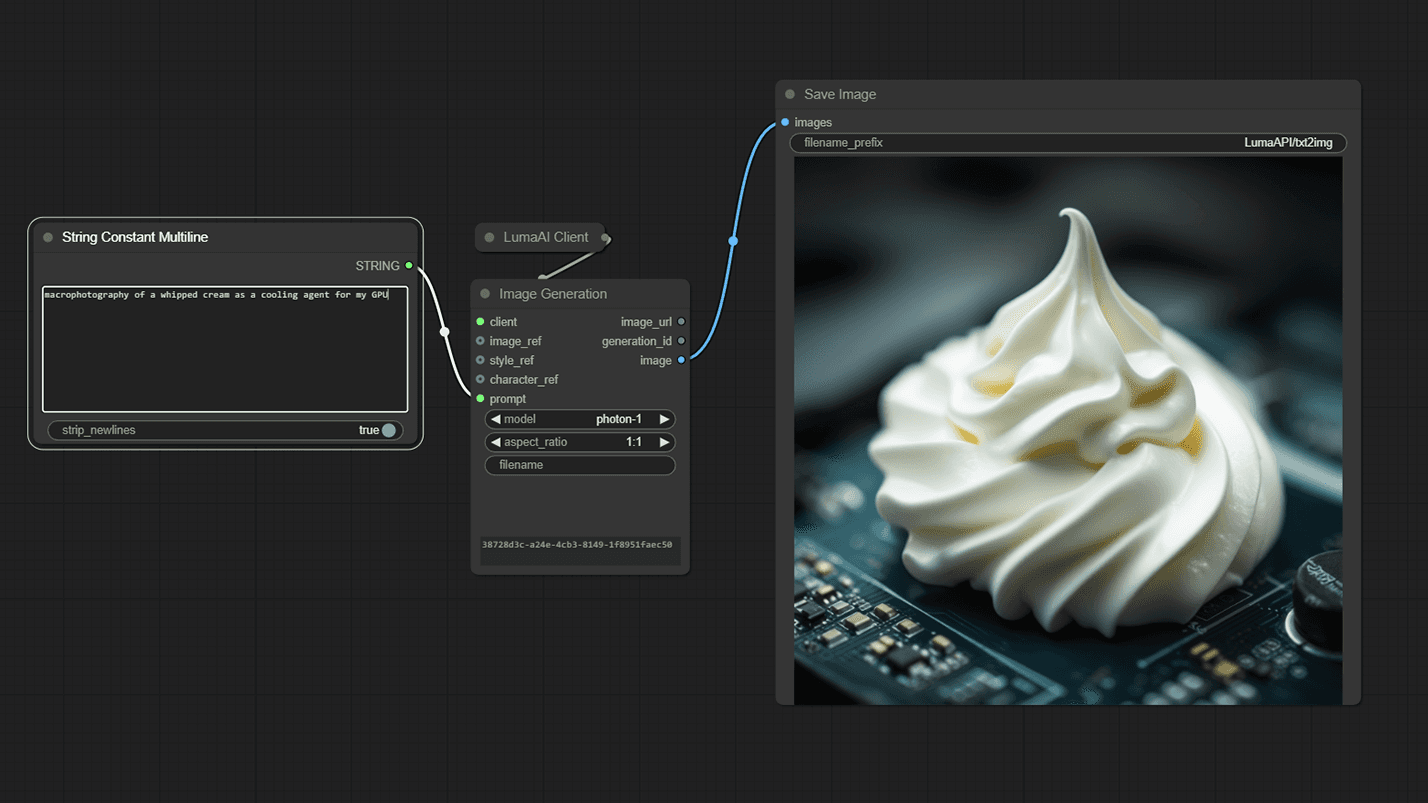Image resolution: width=1428 pixels, height=803 pixels.
Task: Edit the filename_prefix LumaAPI/txt2img field
Action: (1068, 143)
